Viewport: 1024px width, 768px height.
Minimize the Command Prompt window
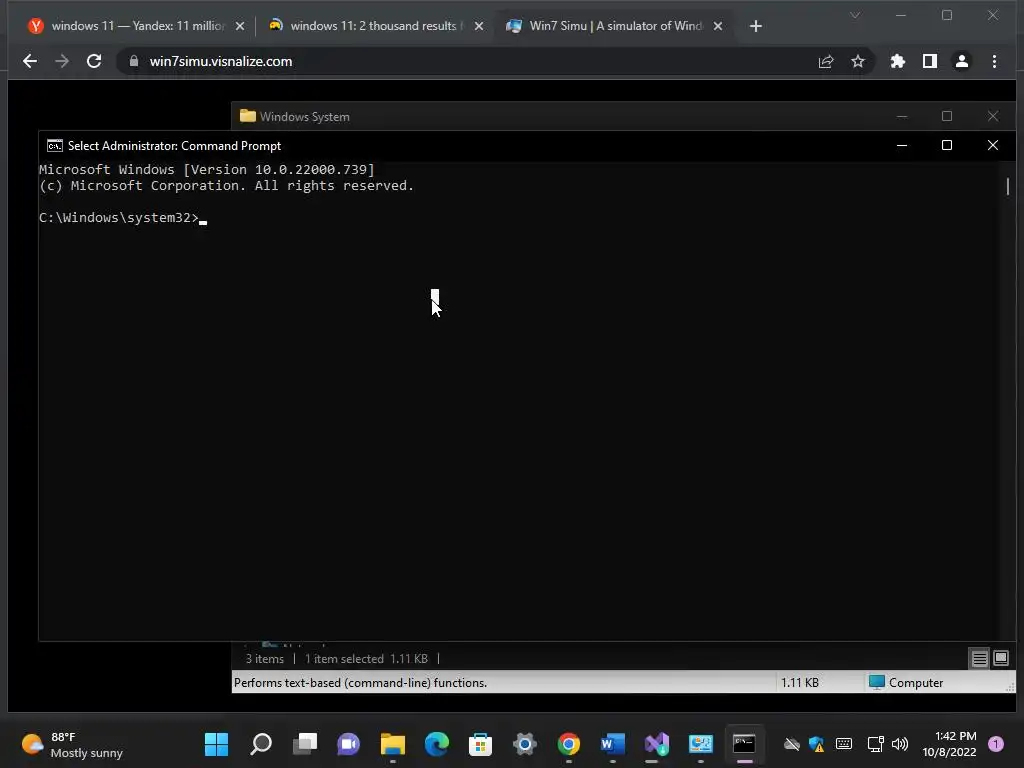pyautogui.click(x=902, y=146)
